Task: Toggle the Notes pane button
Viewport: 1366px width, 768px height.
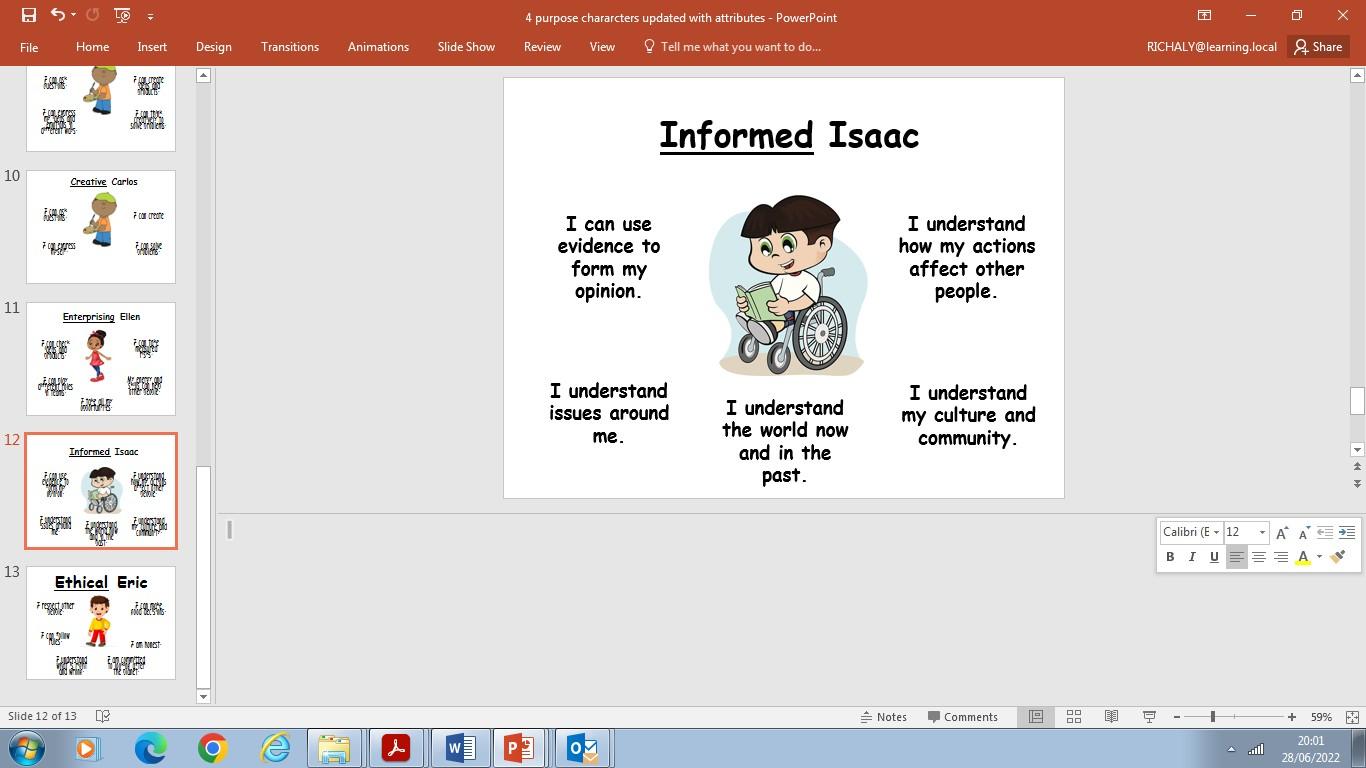Action: (x=883, y=717)
